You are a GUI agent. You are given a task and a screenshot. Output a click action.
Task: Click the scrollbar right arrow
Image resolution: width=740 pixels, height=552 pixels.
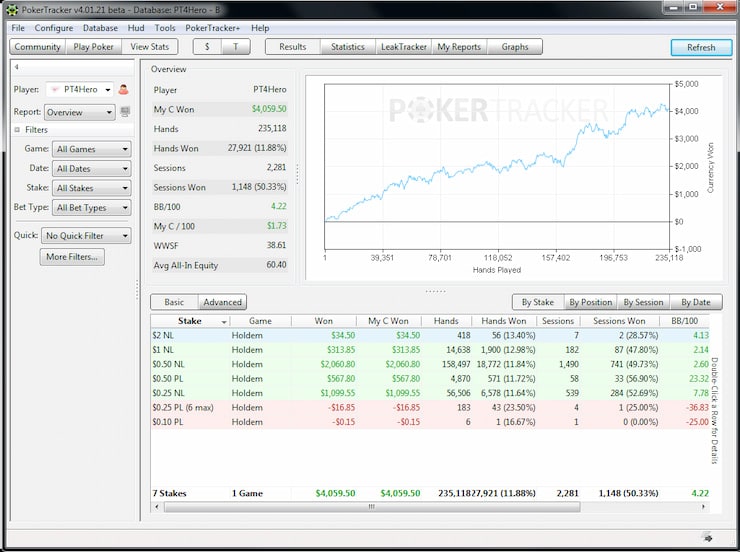point(703,507)
